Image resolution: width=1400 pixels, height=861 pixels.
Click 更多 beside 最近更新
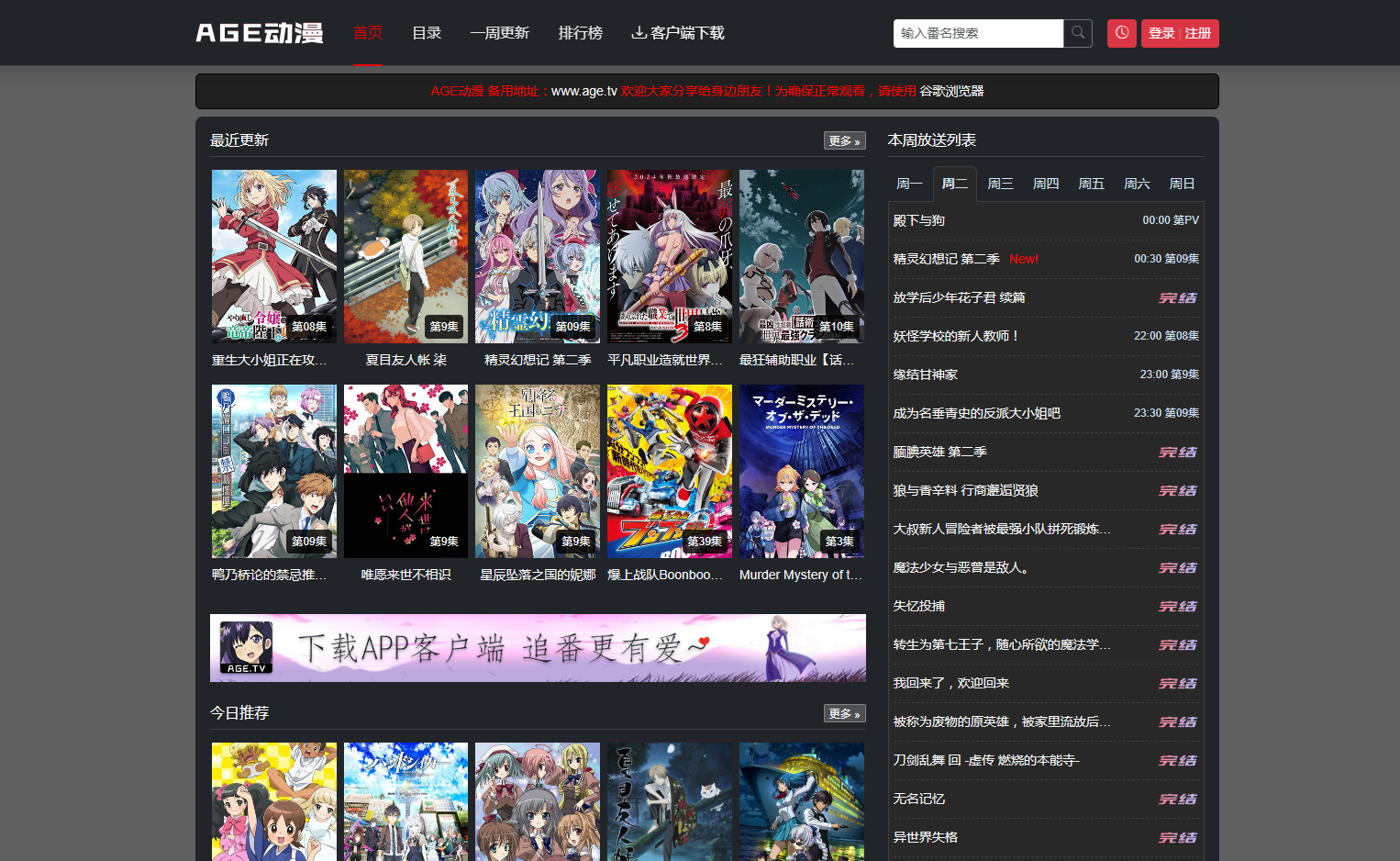point(845,140)
